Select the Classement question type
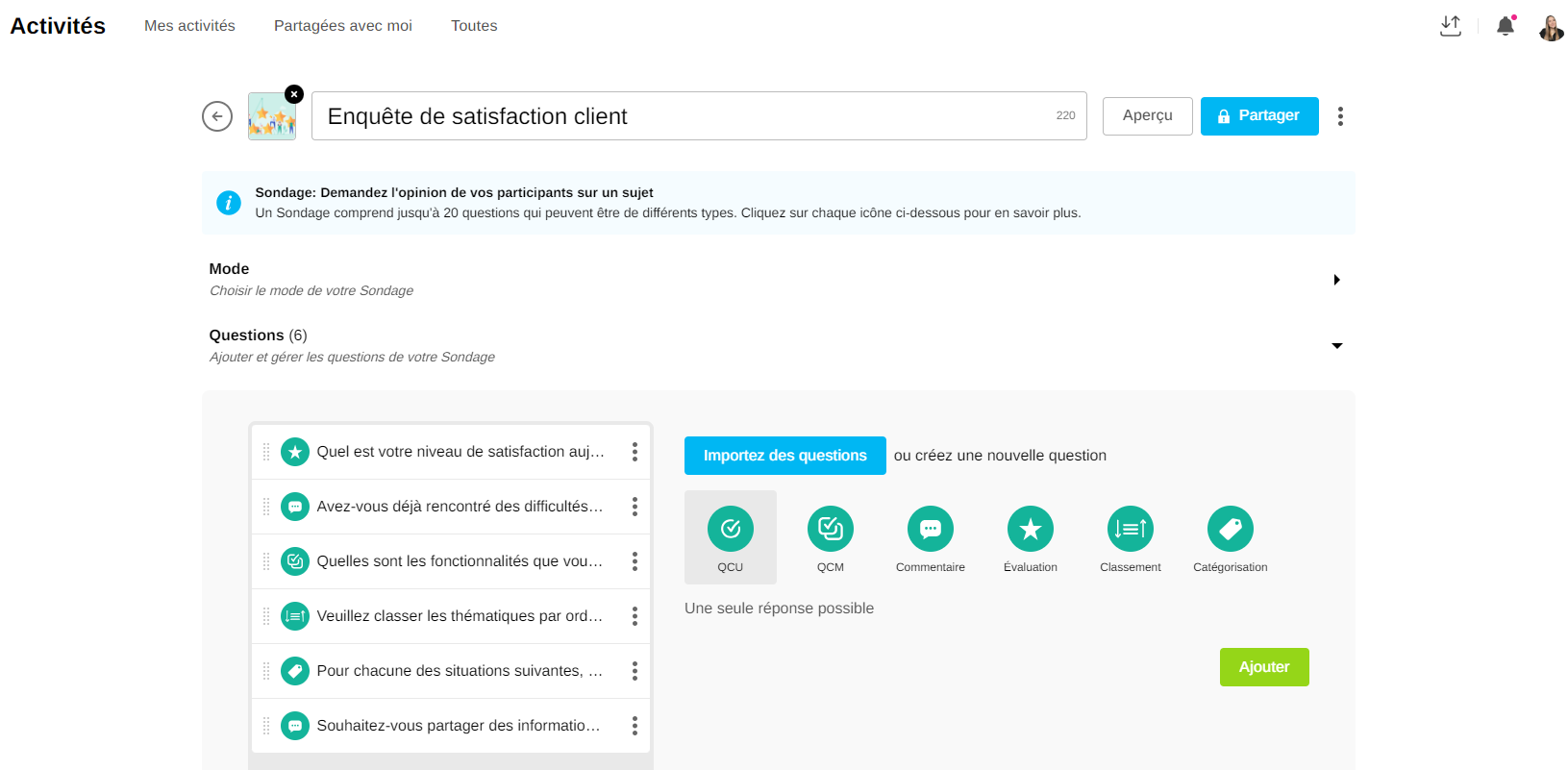 pyautogui.click(x=1130, y=529)
